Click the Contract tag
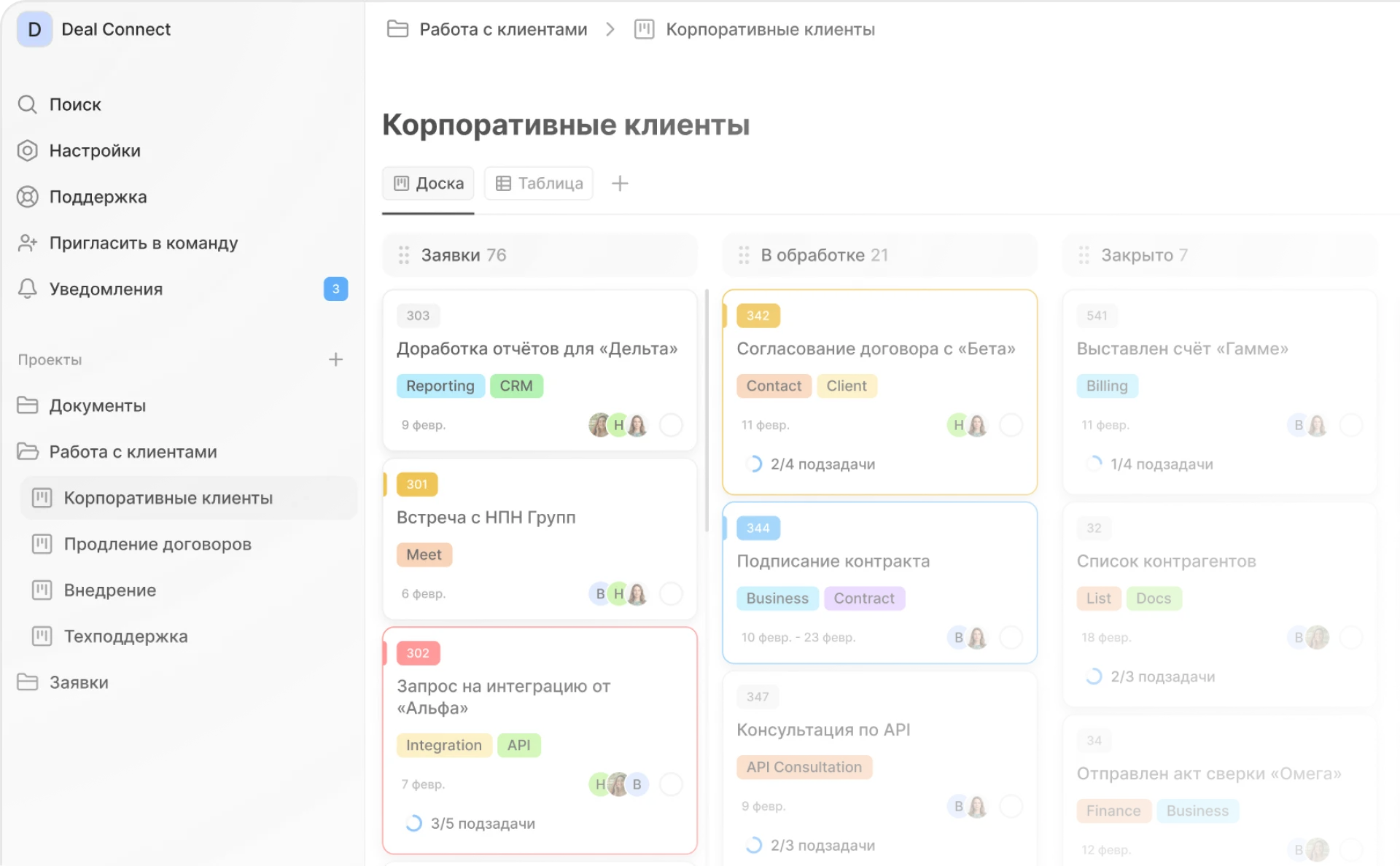1400x866 pixels. point(864,598)
